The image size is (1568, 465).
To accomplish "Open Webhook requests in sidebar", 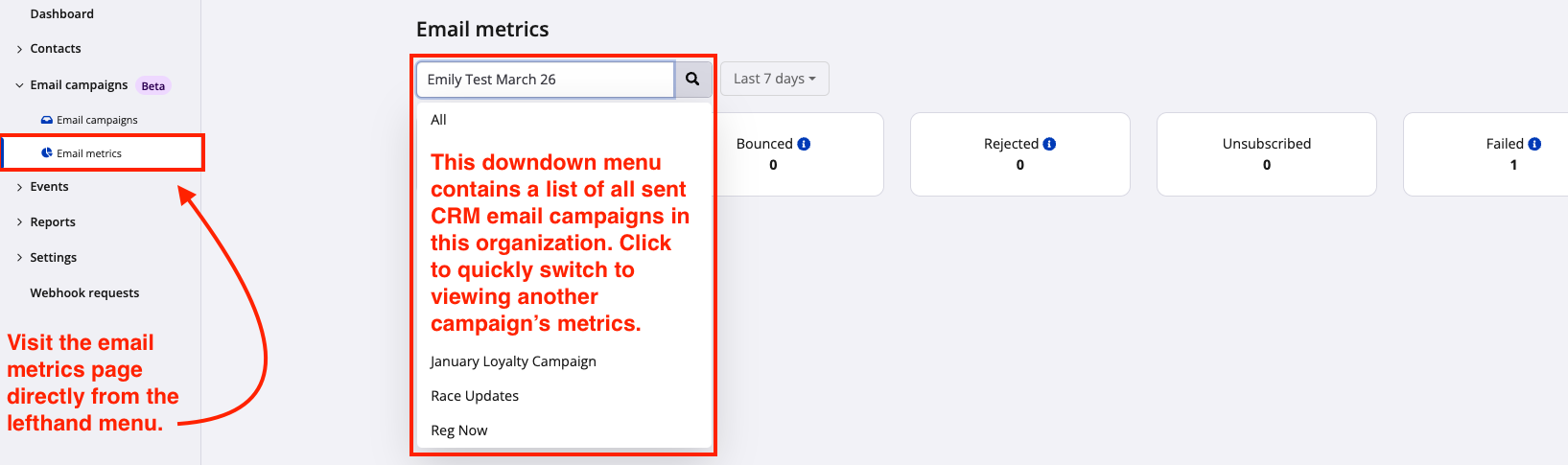I will (84, 293).
